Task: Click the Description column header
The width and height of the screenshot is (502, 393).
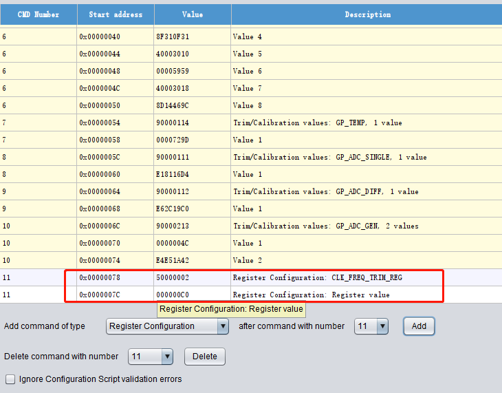Action: coord(367,15)
